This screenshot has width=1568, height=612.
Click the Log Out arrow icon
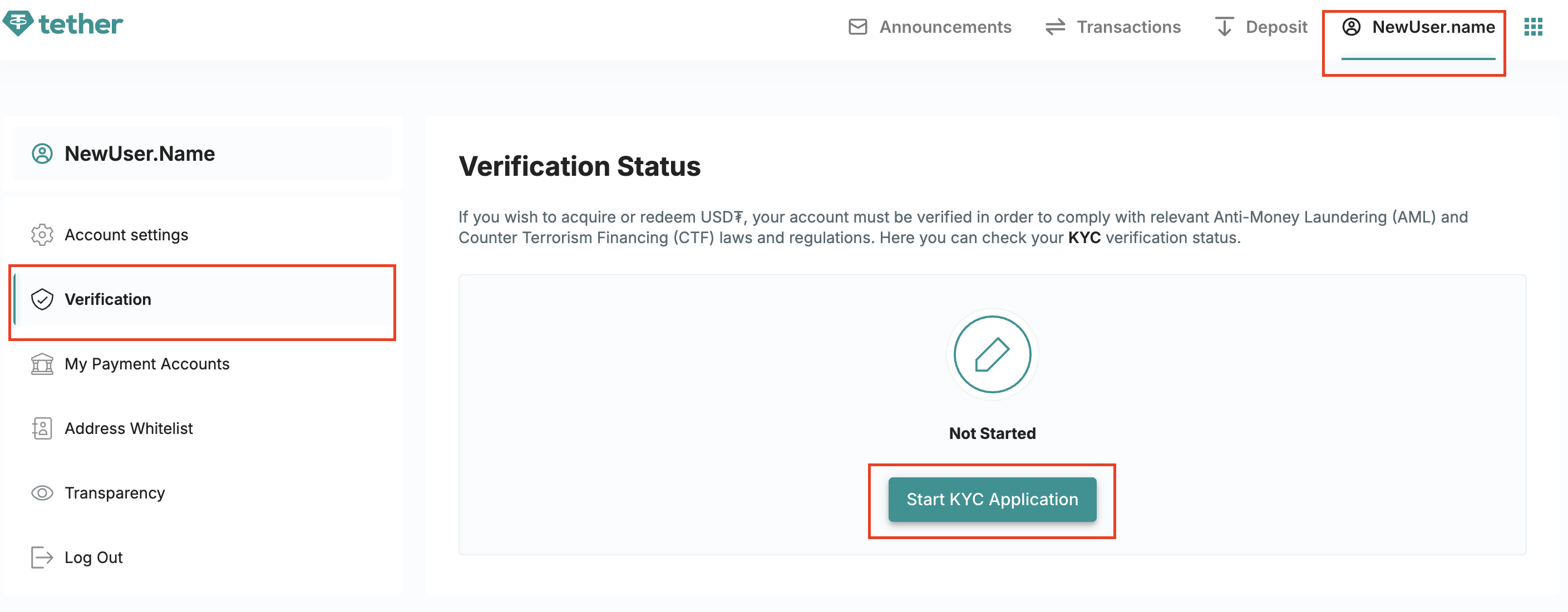(42, 557)
